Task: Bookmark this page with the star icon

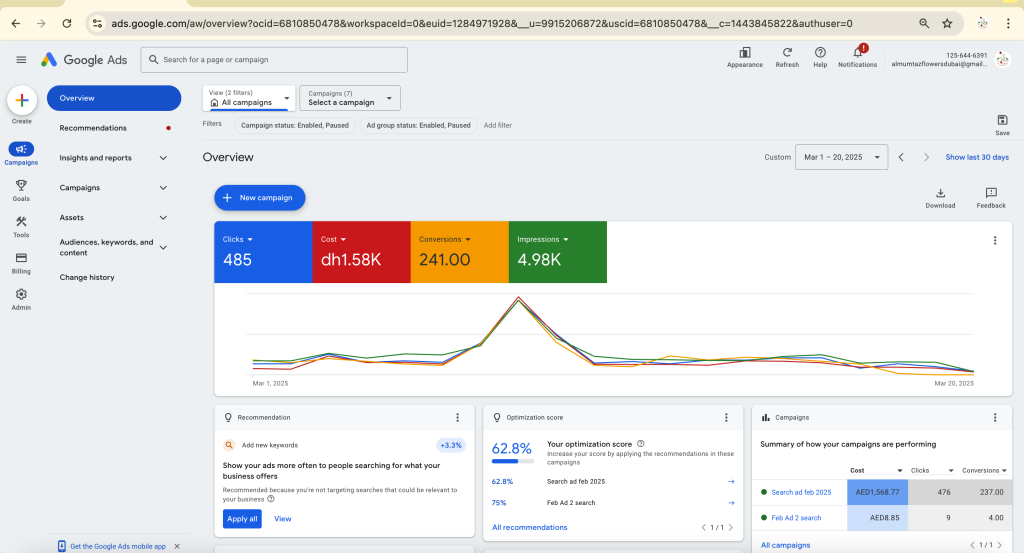Action: click(947, 24)
